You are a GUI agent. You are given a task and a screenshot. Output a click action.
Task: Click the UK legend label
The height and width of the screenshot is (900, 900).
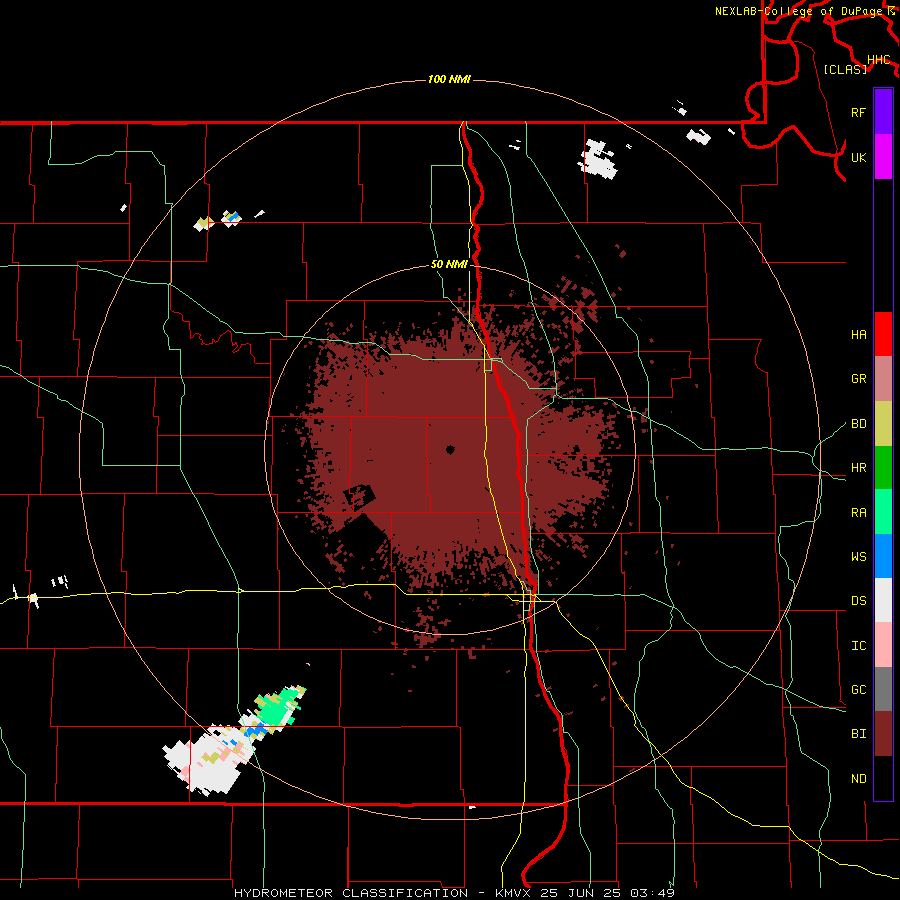click(858, 158)
